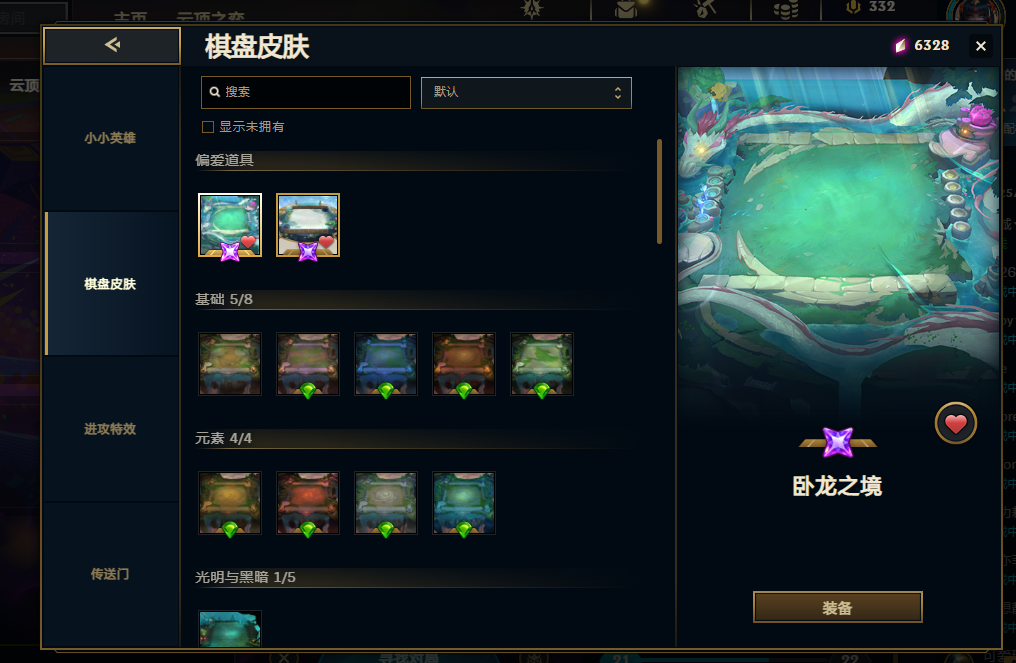Toggle the heart favorite button for 卧龙之境
Image resolution: width=1016 pixels, height=663 pixels.
(955, 423)
